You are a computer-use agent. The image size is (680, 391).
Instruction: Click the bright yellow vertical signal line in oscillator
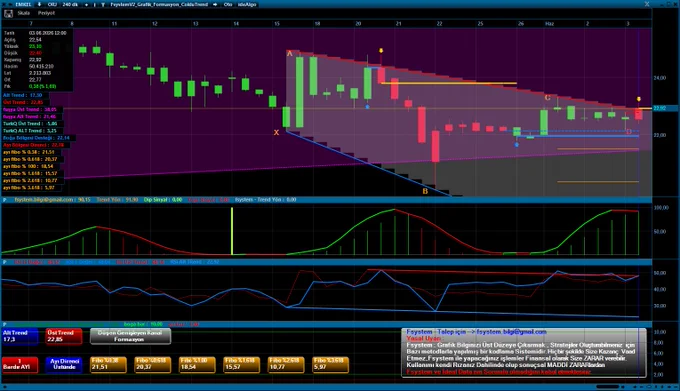coord(232,231)
